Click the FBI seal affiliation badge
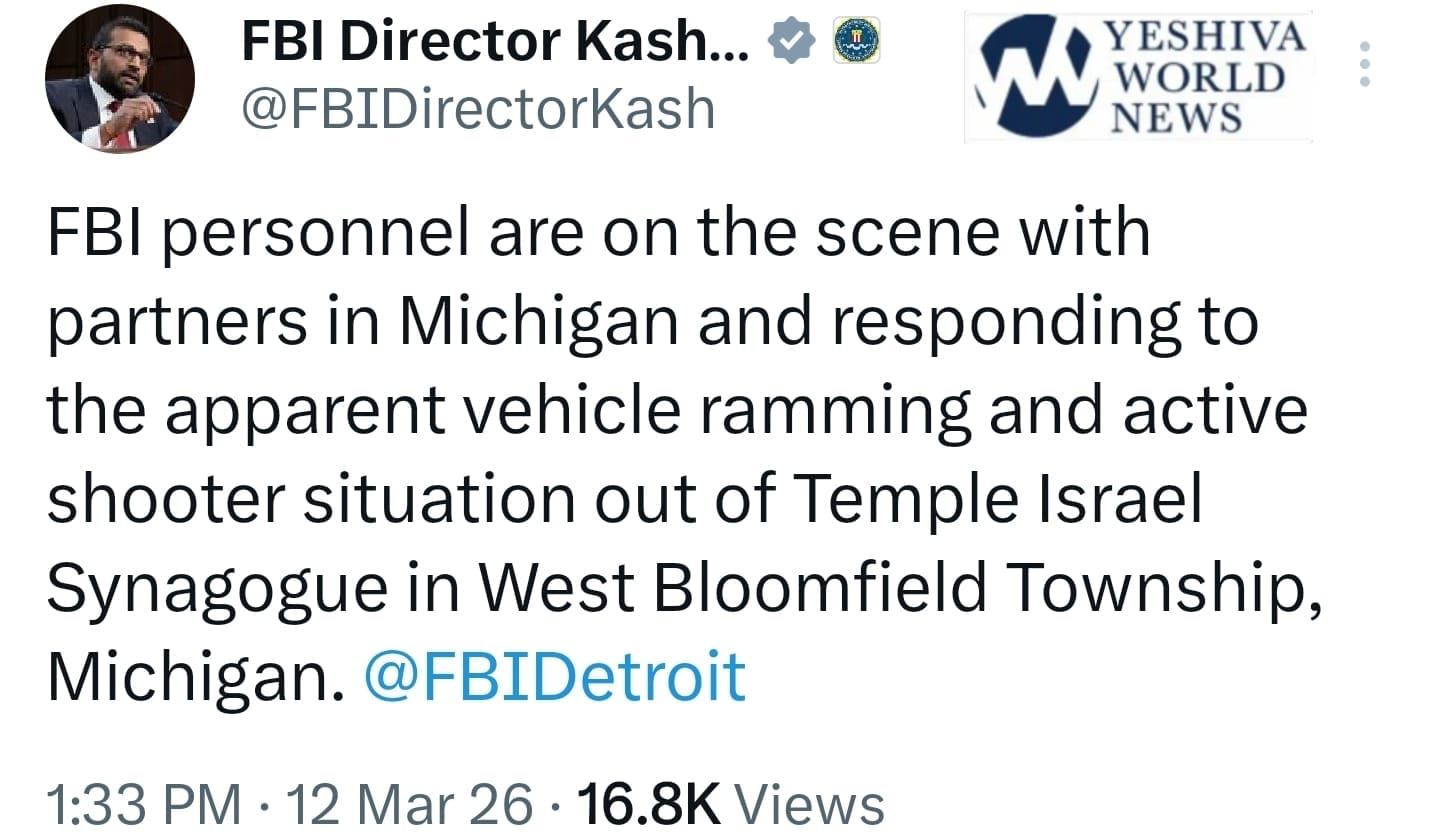Screen dimensions: 1439x840 pyautogui.click(x=856, y=42)
